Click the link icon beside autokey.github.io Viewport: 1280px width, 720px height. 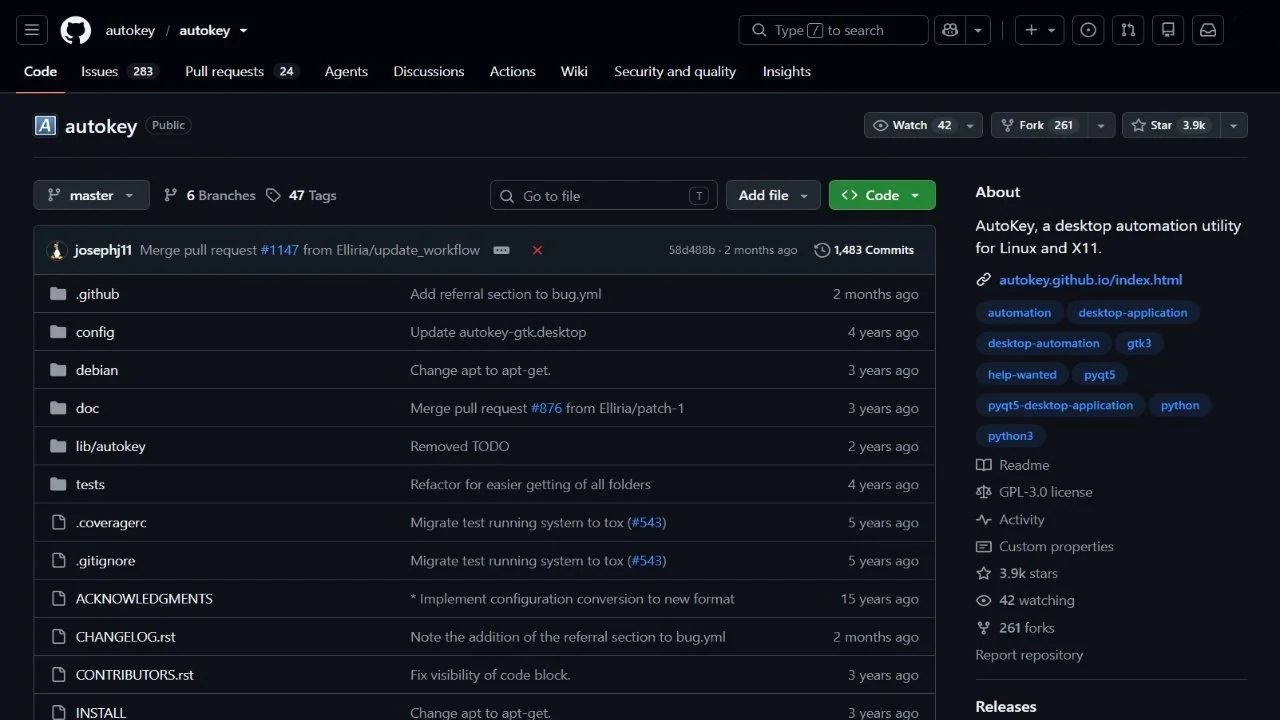coord(984,280)
